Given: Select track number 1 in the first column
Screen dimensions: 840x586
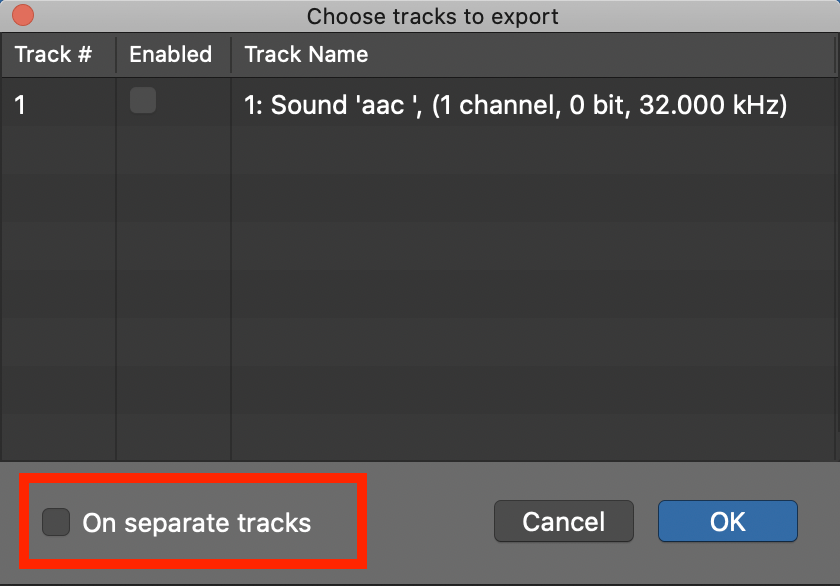Looking at the screenshot, I should [x=18, y=105].
